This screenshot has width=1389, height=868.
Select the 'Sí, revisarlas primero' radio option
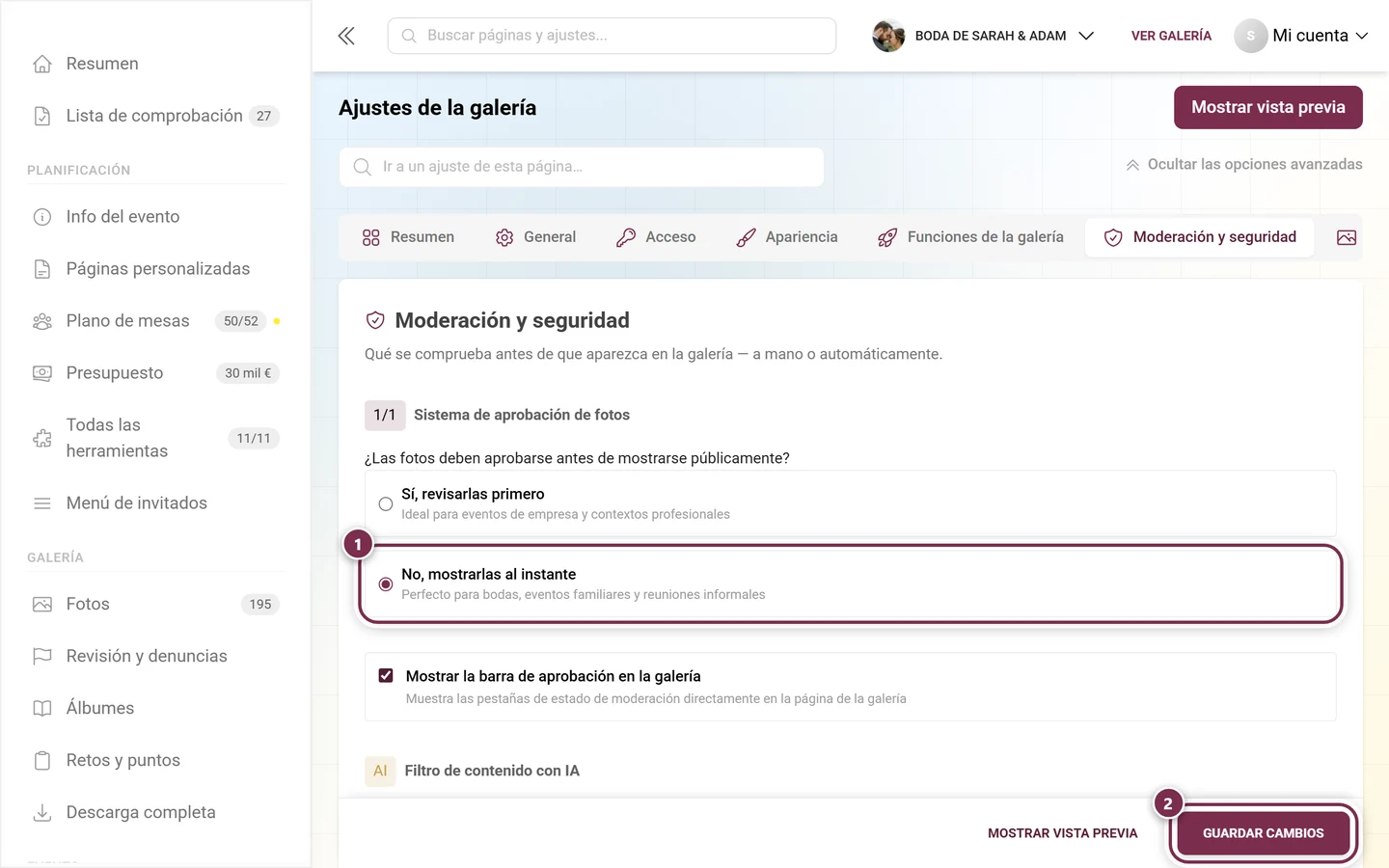pos(386,503)
